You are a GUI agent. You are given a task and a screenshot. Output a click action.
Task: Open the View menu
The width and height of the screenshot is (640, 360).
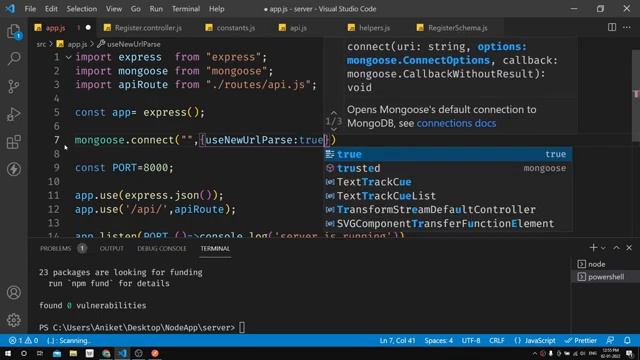(x=114, y=9)
